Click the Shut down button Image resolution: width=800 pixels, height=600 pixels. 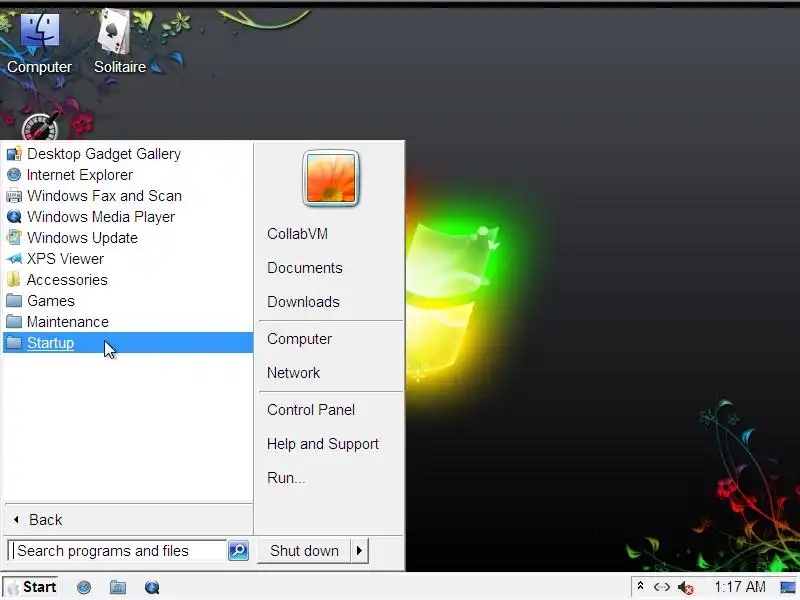304,551
